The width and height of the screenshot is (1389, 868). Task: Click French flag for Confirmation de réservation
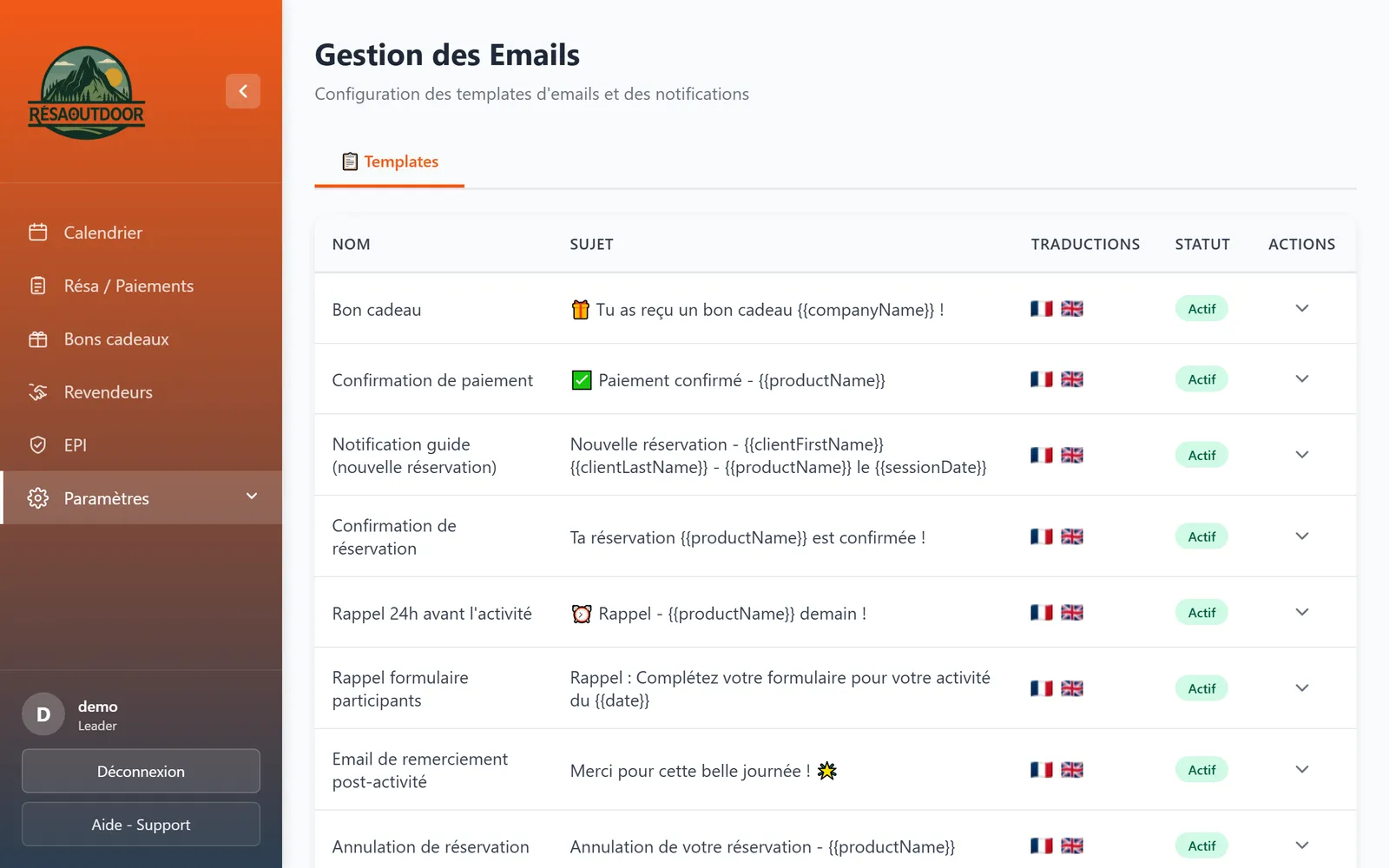1042,536
